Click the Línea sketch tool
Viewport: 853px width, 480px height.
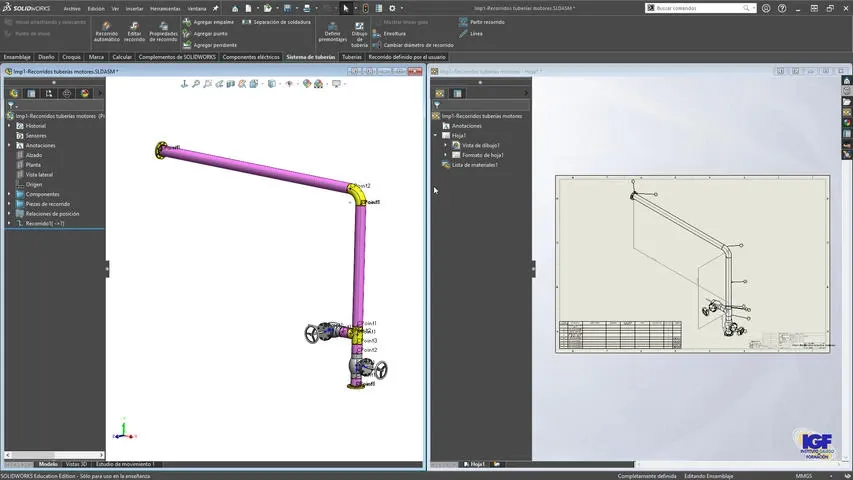tap(471, 34)
